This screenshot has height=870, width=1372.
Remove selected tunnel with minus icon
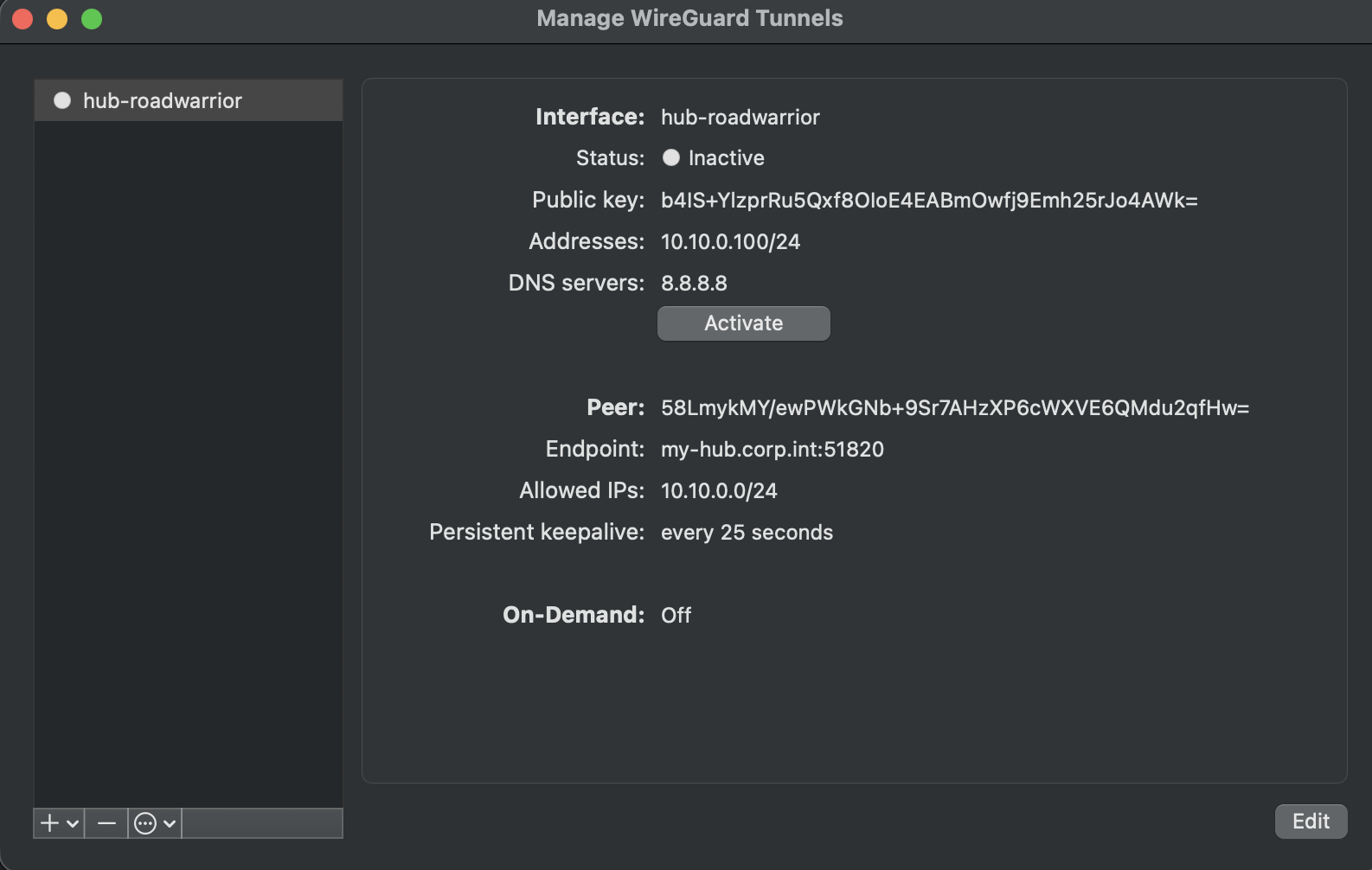tap(106, 823)
